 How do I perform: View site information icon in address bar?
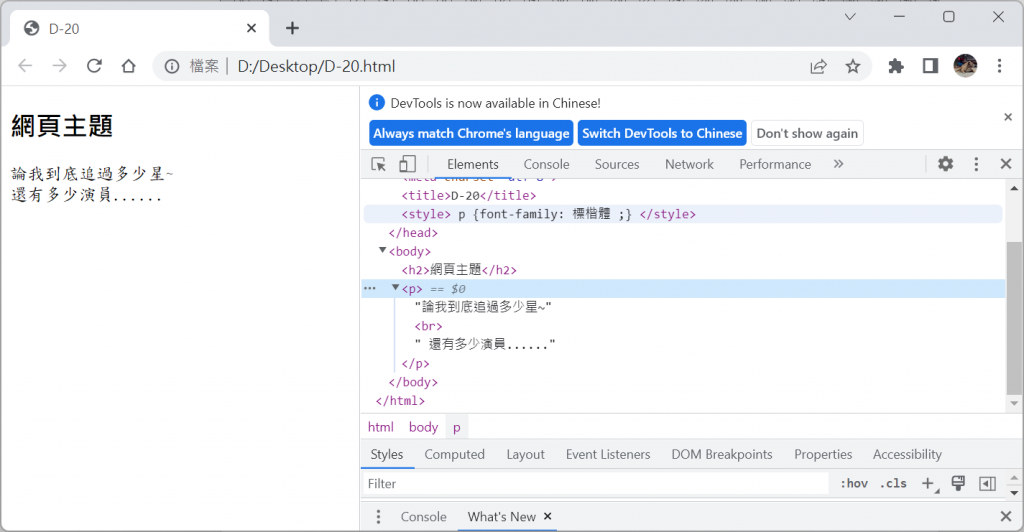(x=172, y=67)
